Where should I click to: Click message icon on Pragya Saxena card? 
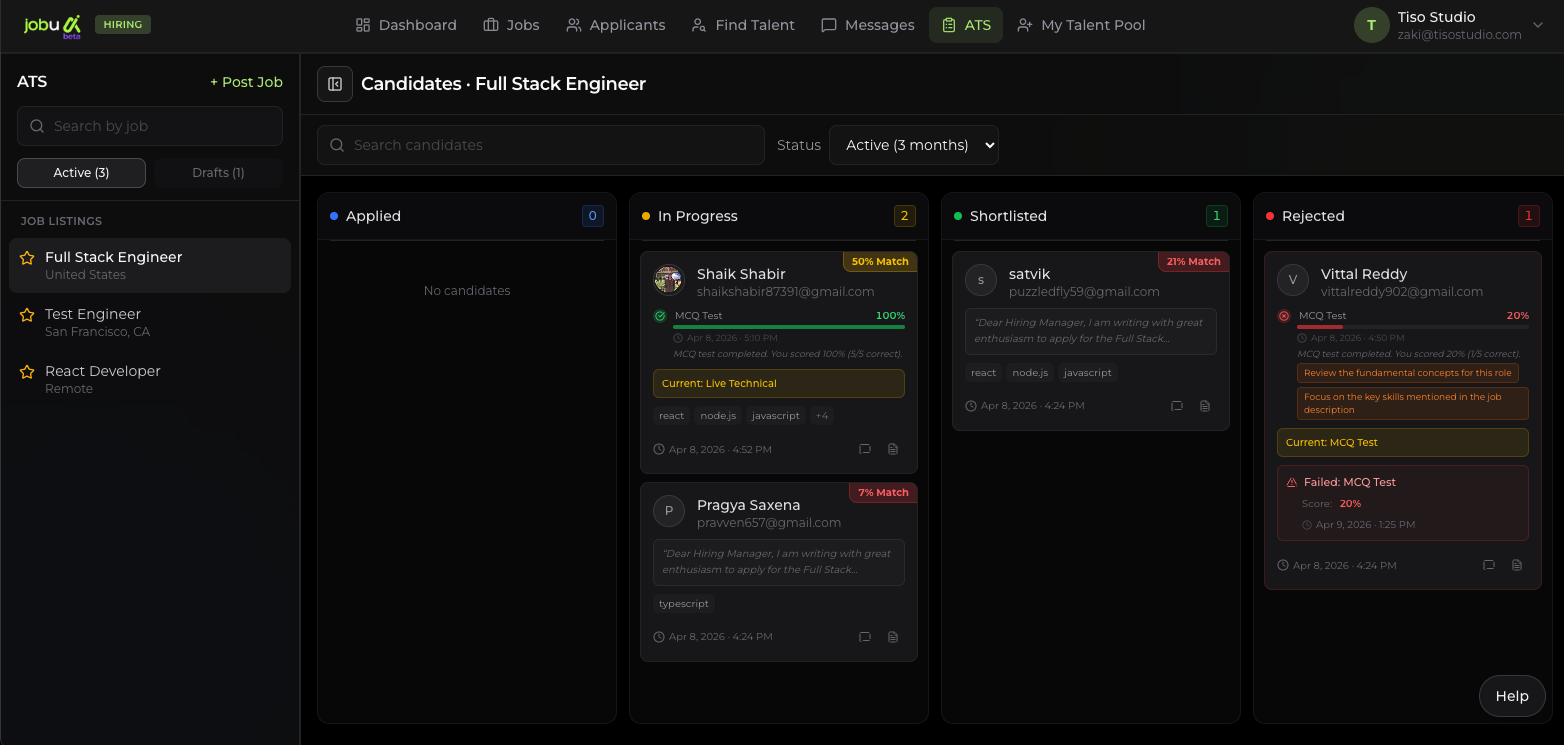[865, 637]
